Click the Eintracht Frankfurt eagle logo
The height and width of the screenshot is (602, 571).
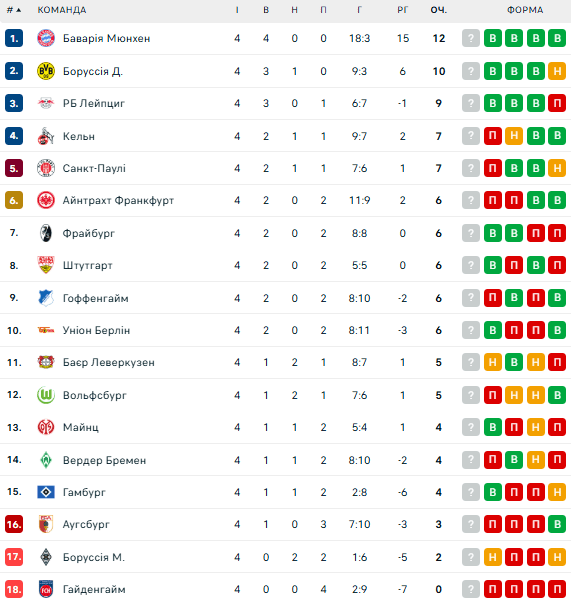[x=46, y=200]
